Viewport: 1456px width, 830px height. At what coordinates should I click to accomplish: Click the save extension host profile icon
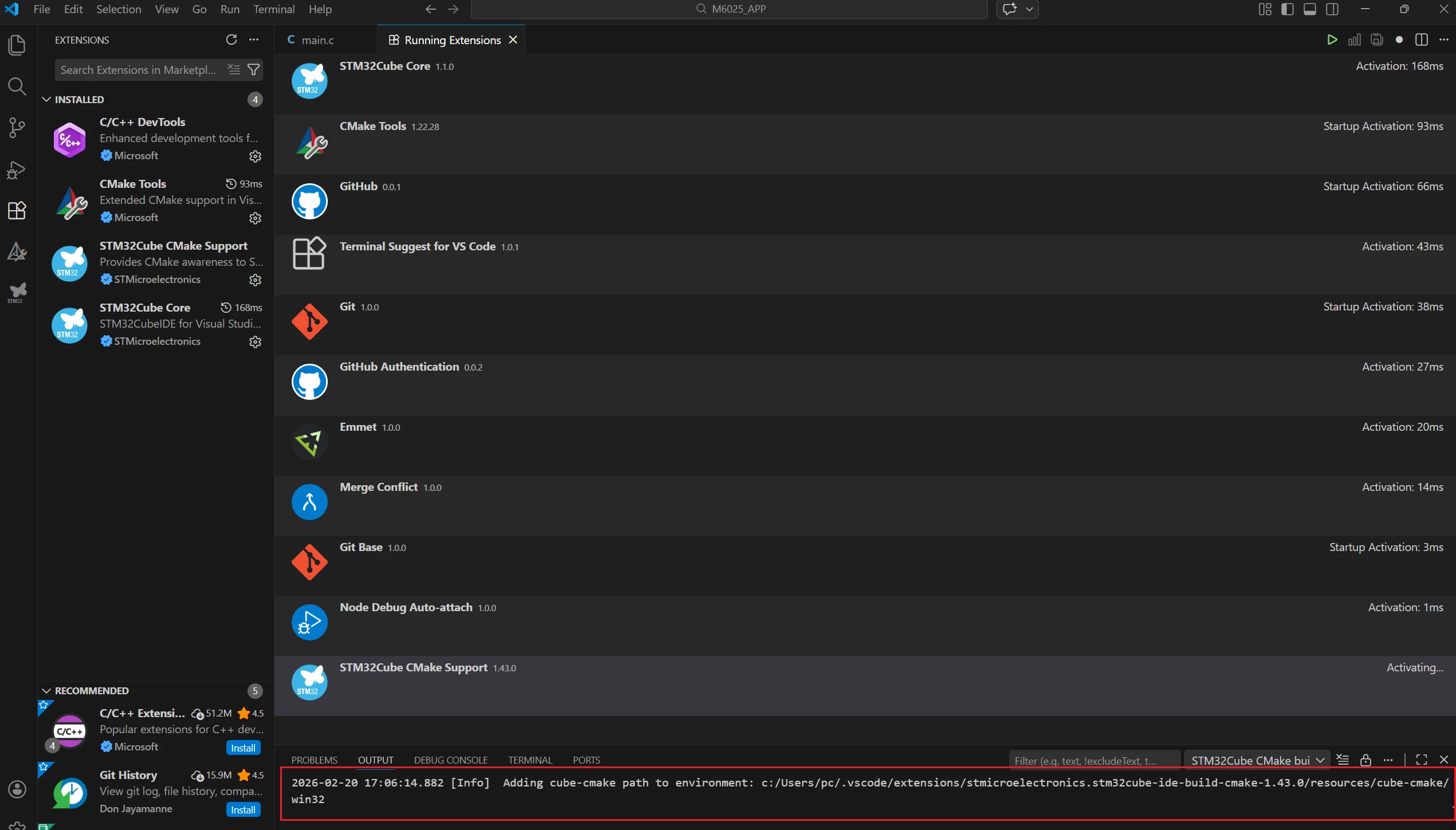pos(1376,40)
